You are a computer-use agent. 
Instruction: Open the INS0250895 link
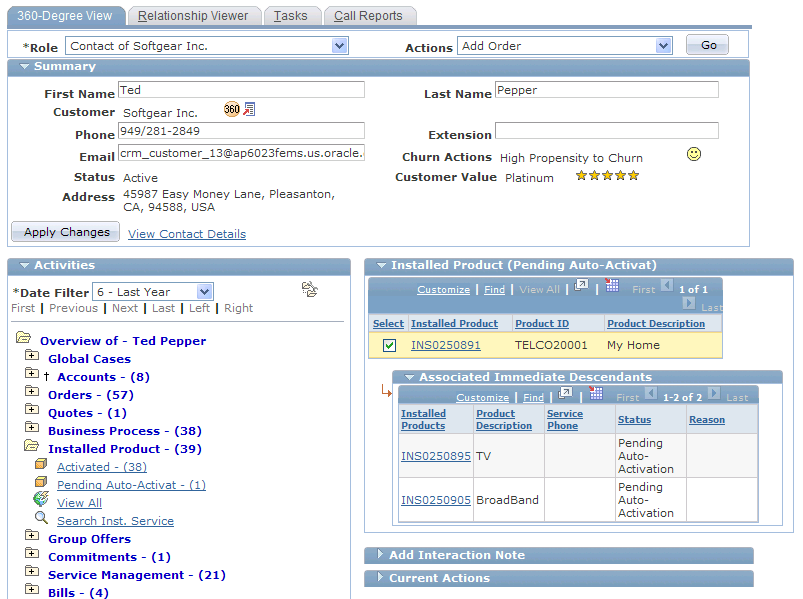click(436, 456)
